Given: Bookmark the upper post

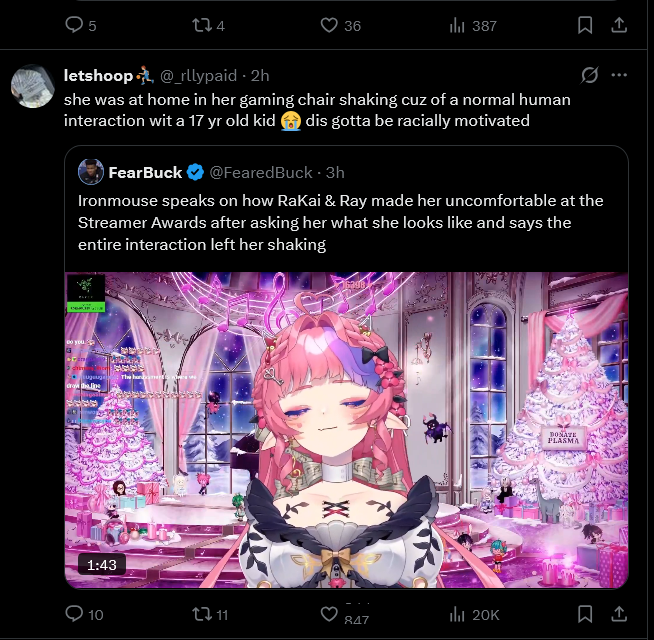Looking at the screenshot, I should [585, 25].
